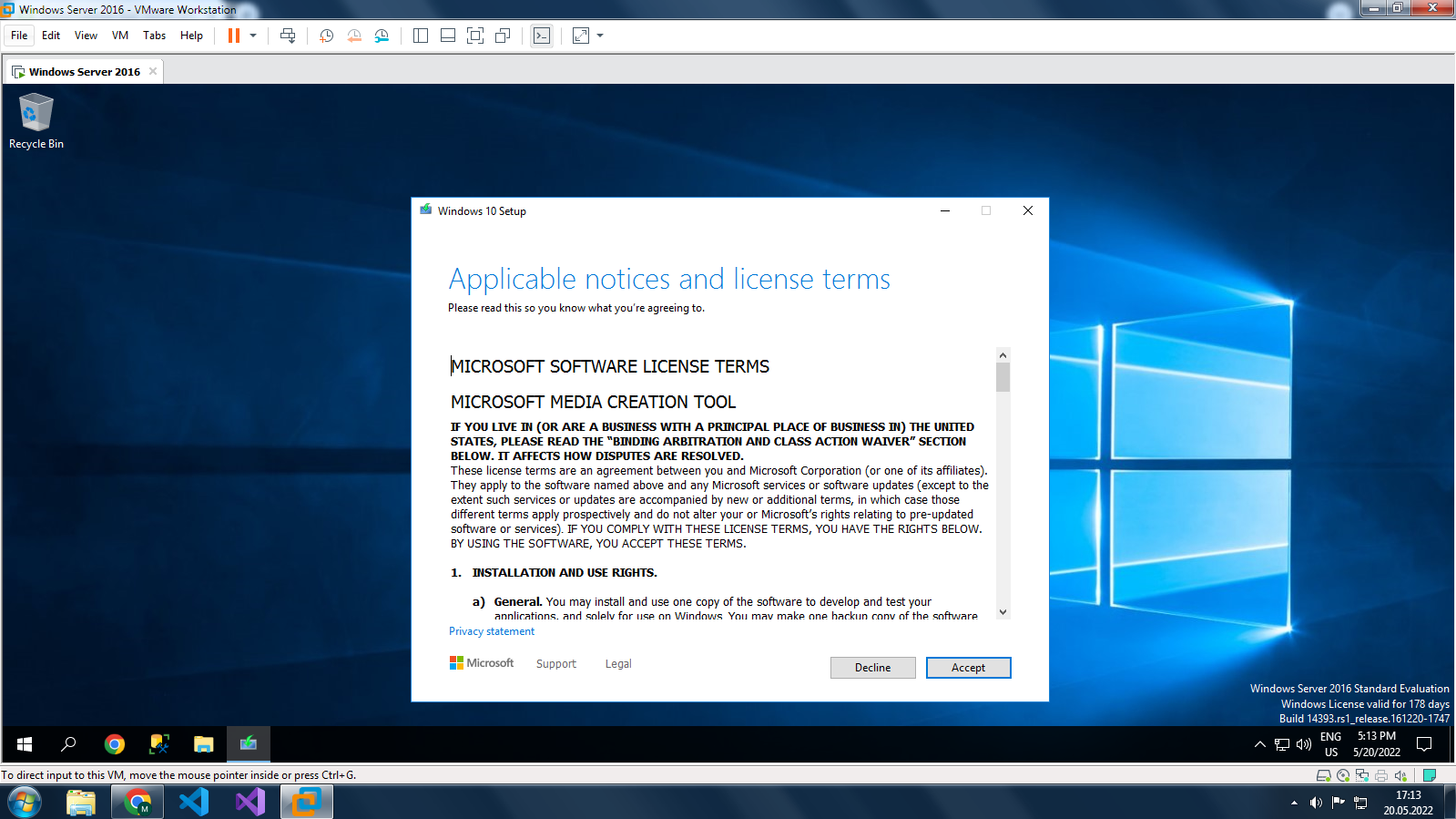
Task: Minimize the Windows 10 Setup window
Action: coord(945,210)
